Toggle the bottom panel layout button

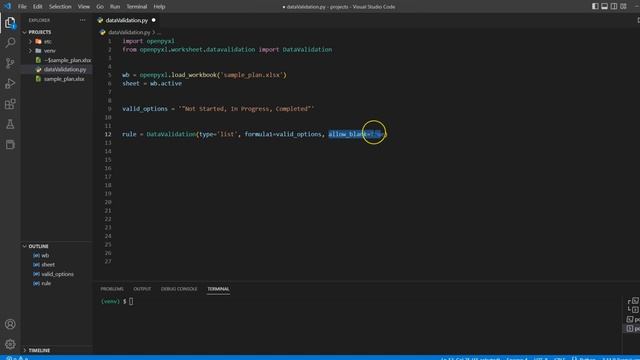604,6
